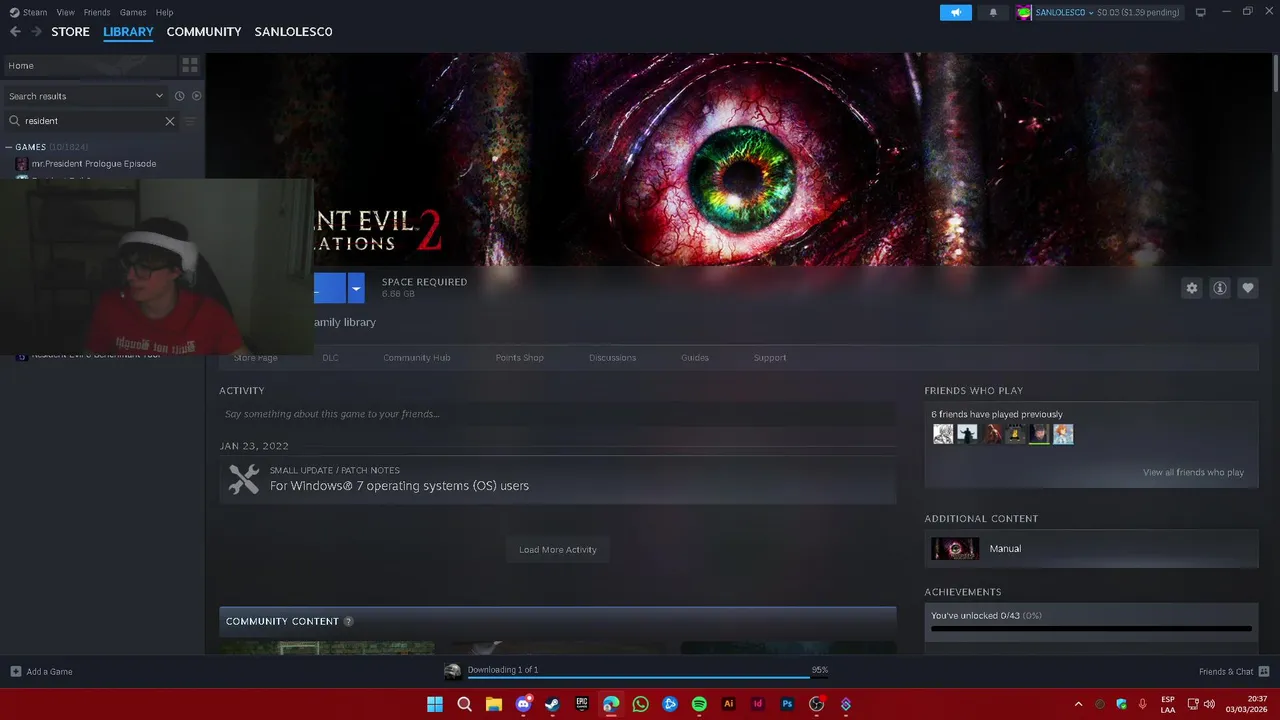Open the notifications bell

click(993, 12)
